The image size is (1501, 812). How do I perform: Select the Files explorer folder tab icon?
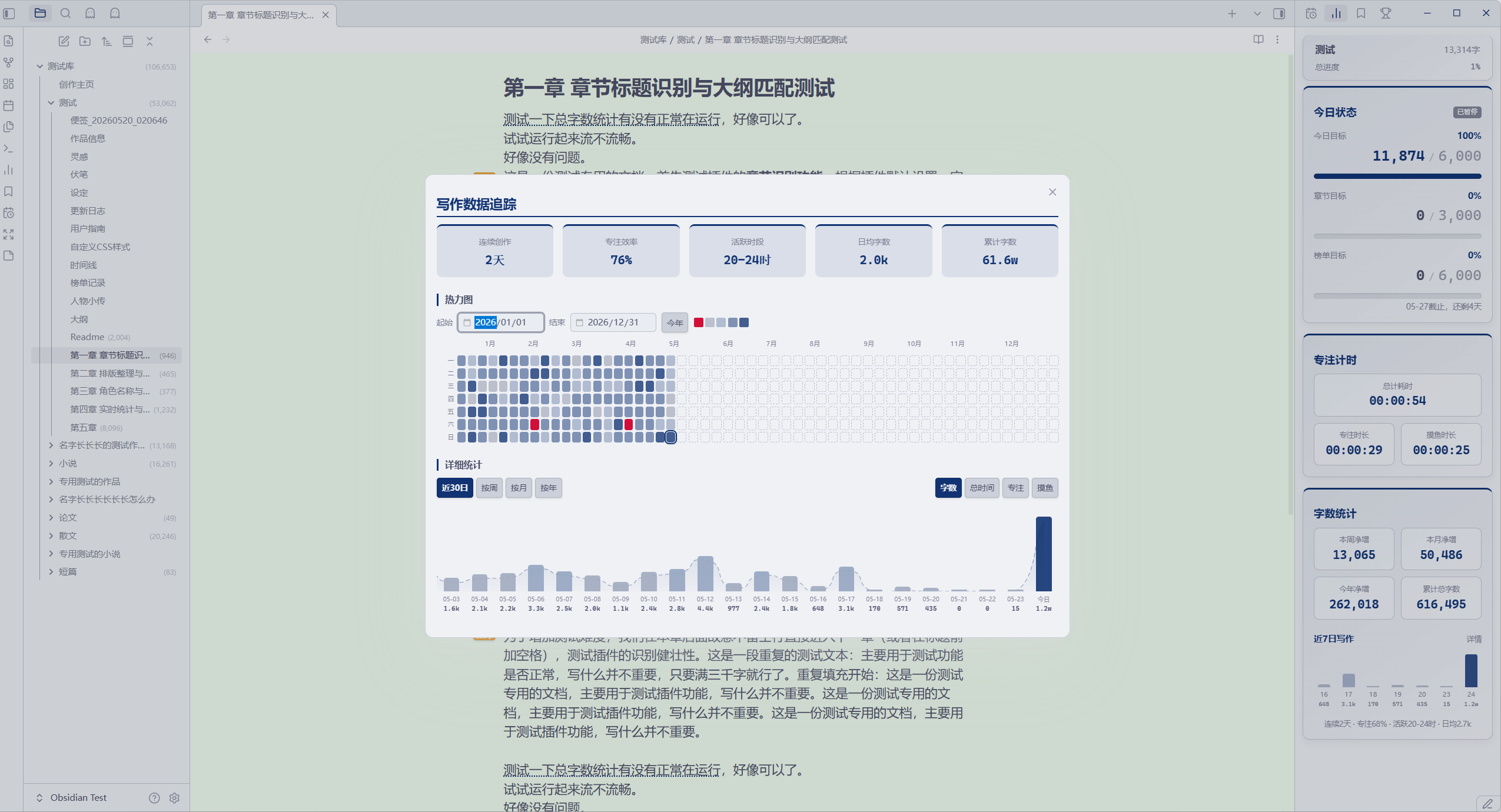(x=41, y=13)
